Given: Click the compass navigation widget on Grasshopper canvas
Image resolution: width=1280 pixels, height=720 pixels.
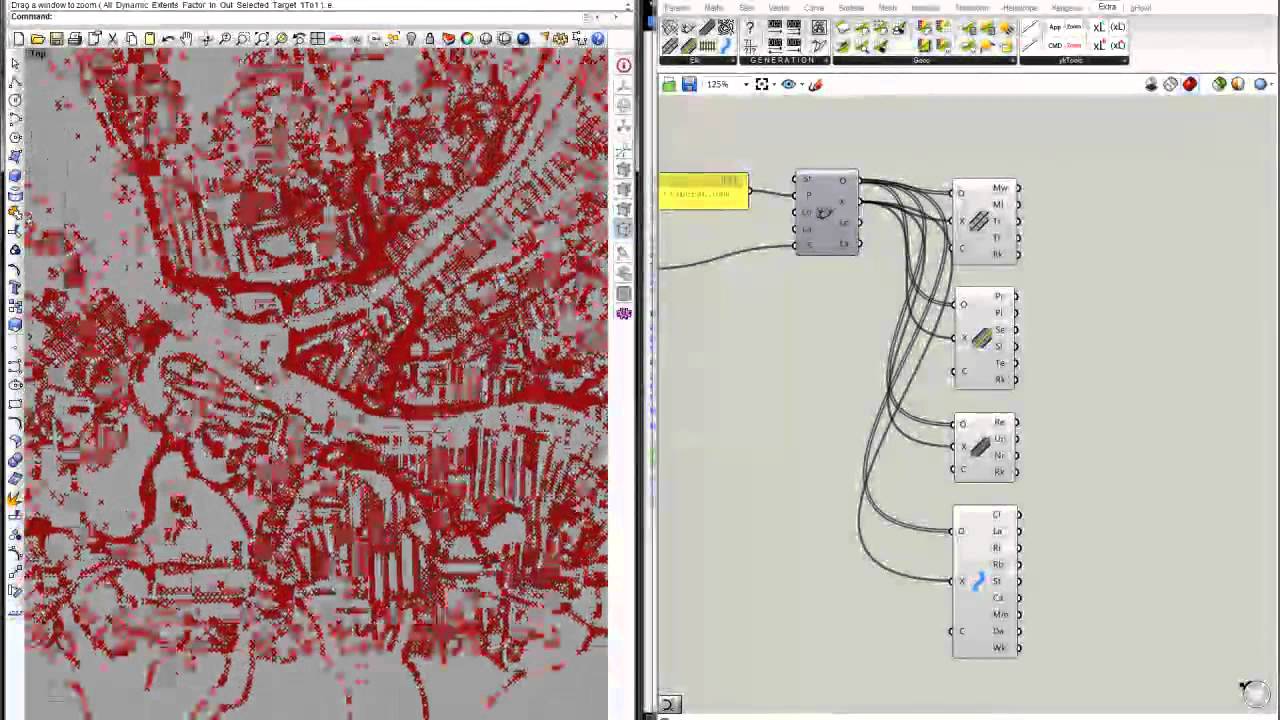Looking at the screenshot, I should point(1254,692).
